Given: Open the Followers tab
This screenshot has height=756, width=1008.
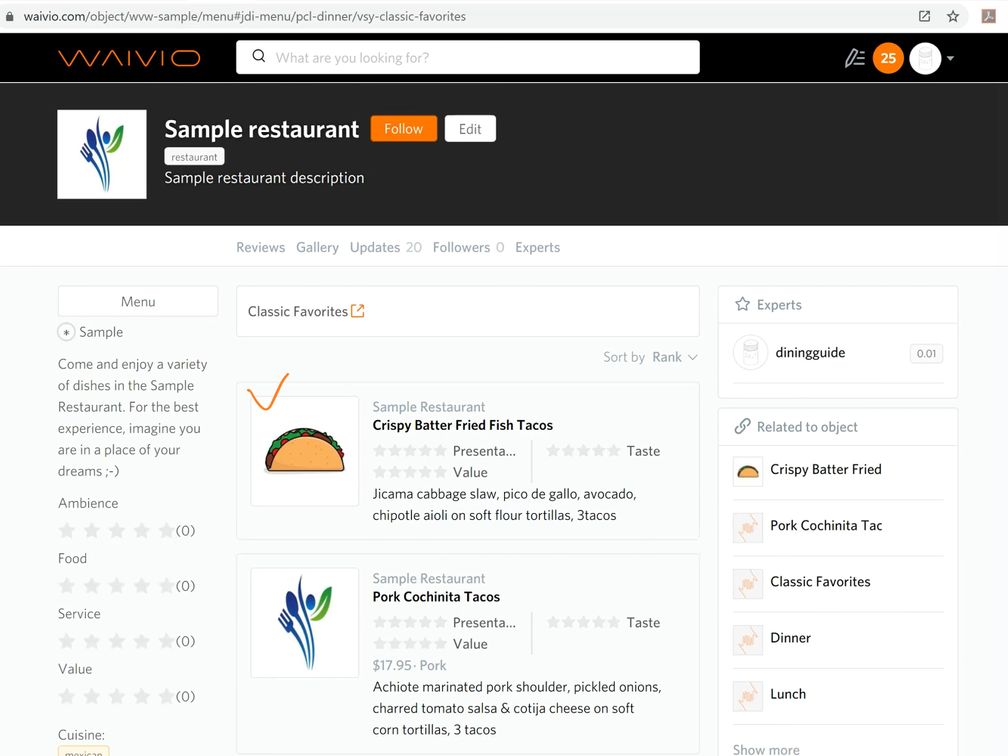Looking at the screenshot, I should [x=461, y=247].
